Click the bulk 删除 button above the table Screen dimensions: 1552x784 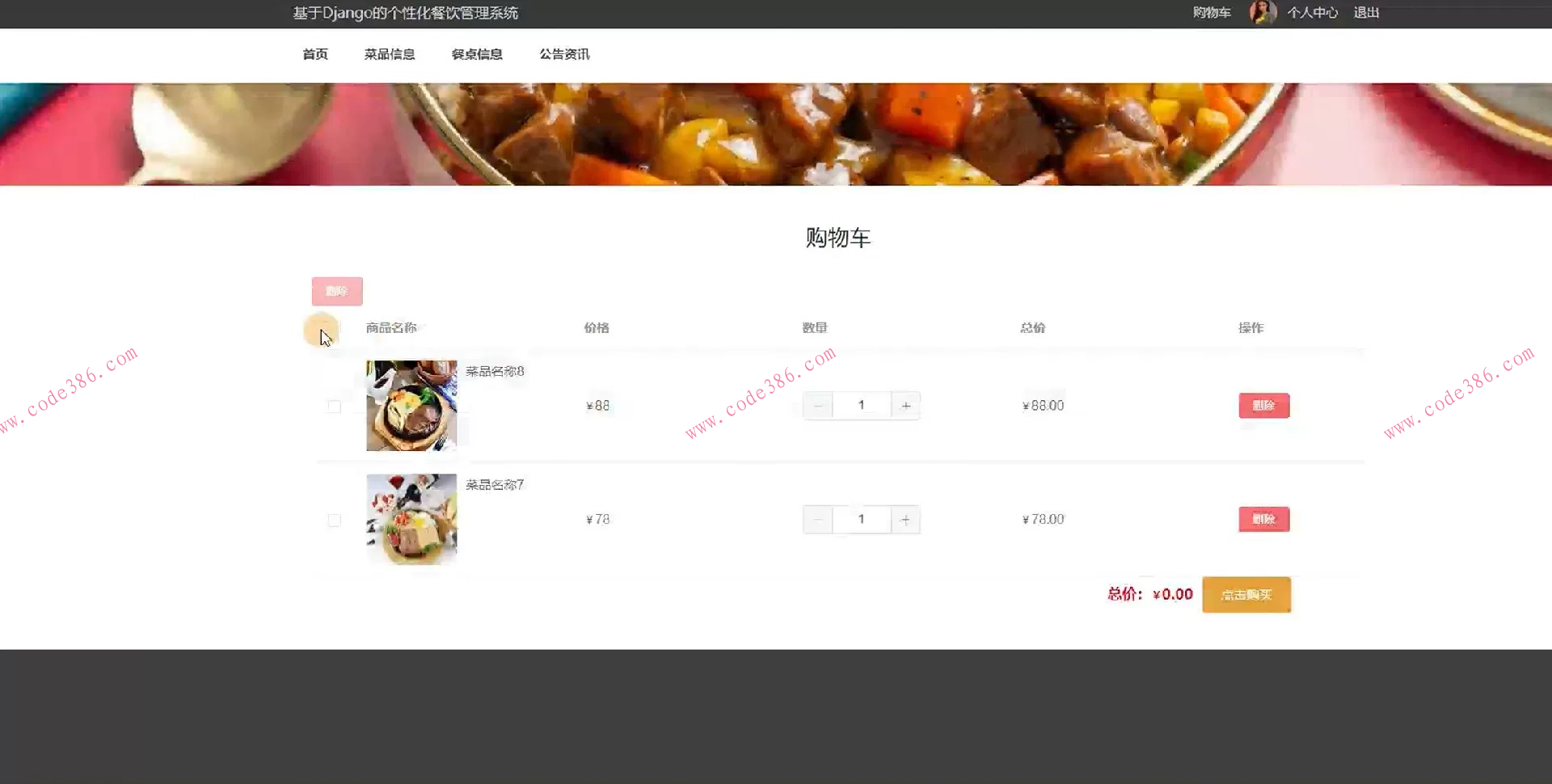[337, 291]
